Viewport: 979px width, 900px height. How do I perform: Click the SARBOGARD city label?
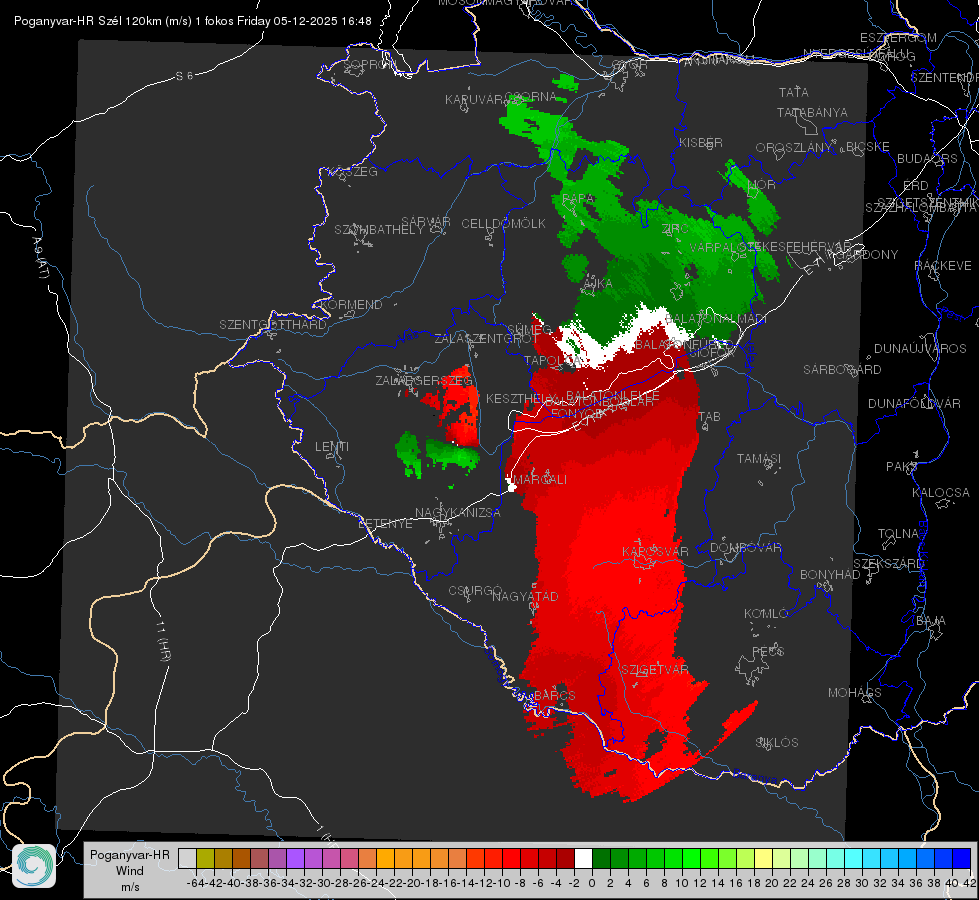pos(842,370)
